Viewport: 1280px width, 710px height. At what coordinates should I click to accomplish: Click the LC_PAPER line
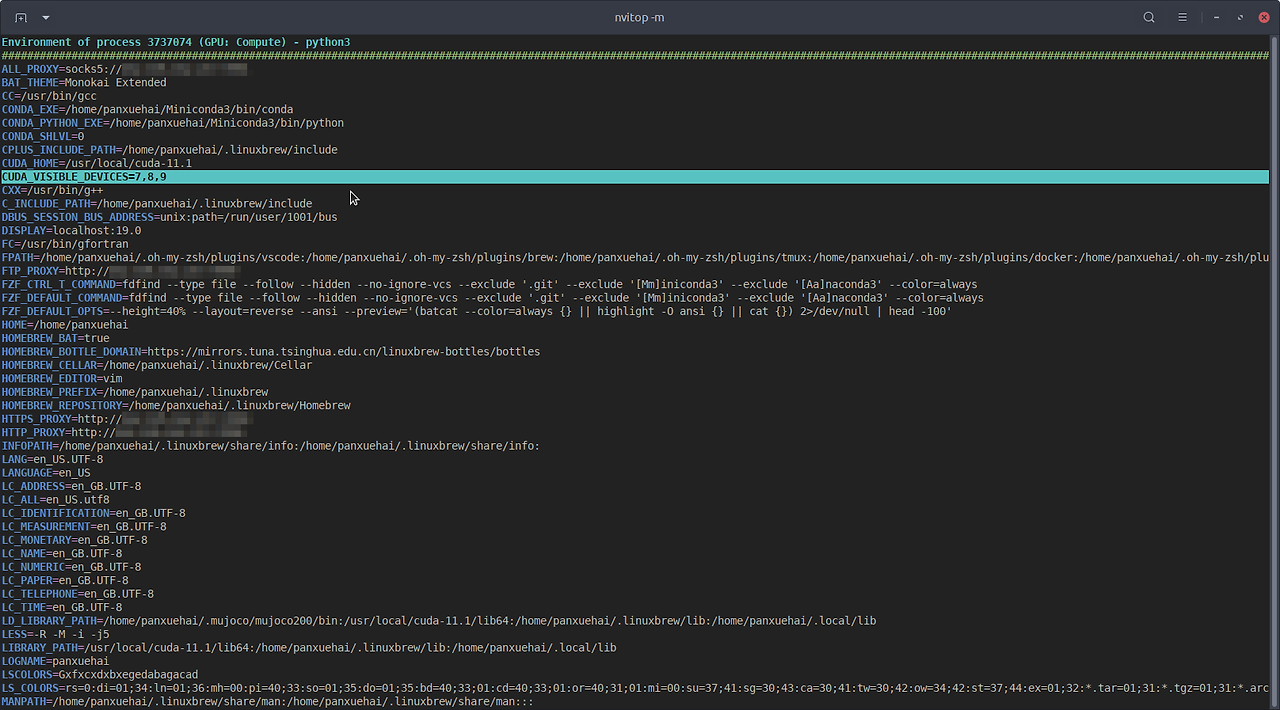coord(65,580)
